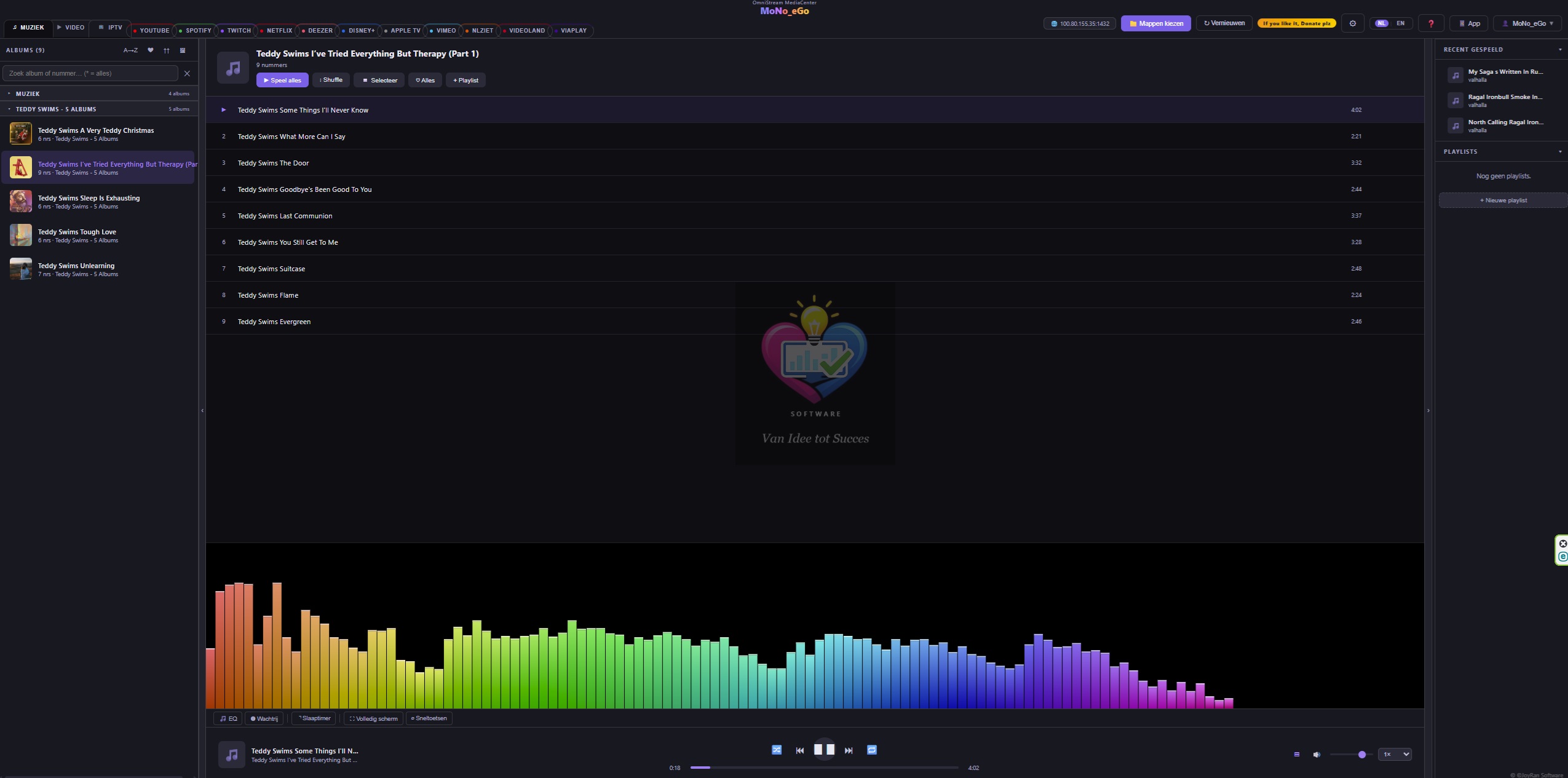1568x778 pixels.
Task: Click the server address 100.80.155.35:1432 chip
Action: point(1080,23)
